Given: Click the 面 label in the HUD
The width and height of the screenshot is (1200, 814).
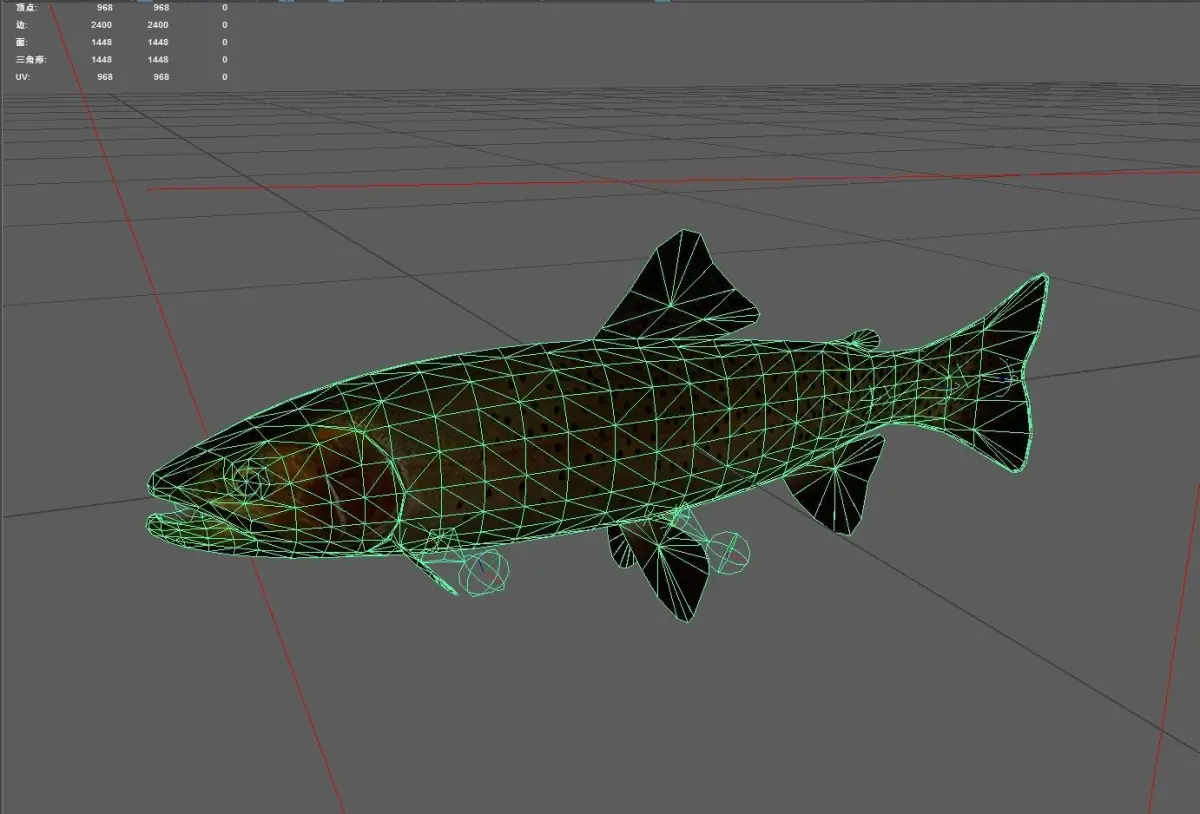Looking at the screenshot, I should [x=22, y=42].
